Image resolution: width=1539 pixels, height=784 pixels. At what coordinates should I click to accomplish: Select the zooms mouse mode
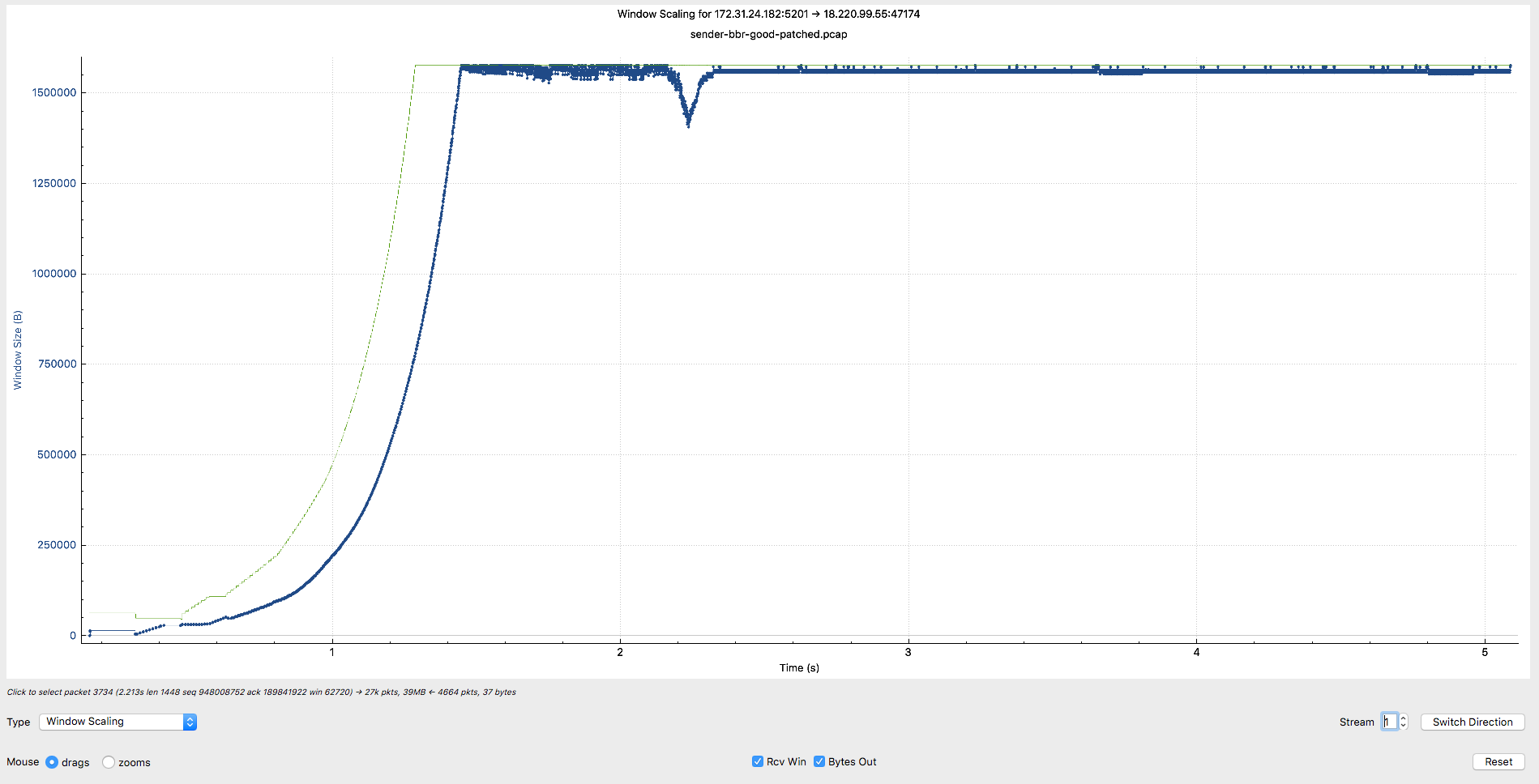109,762
